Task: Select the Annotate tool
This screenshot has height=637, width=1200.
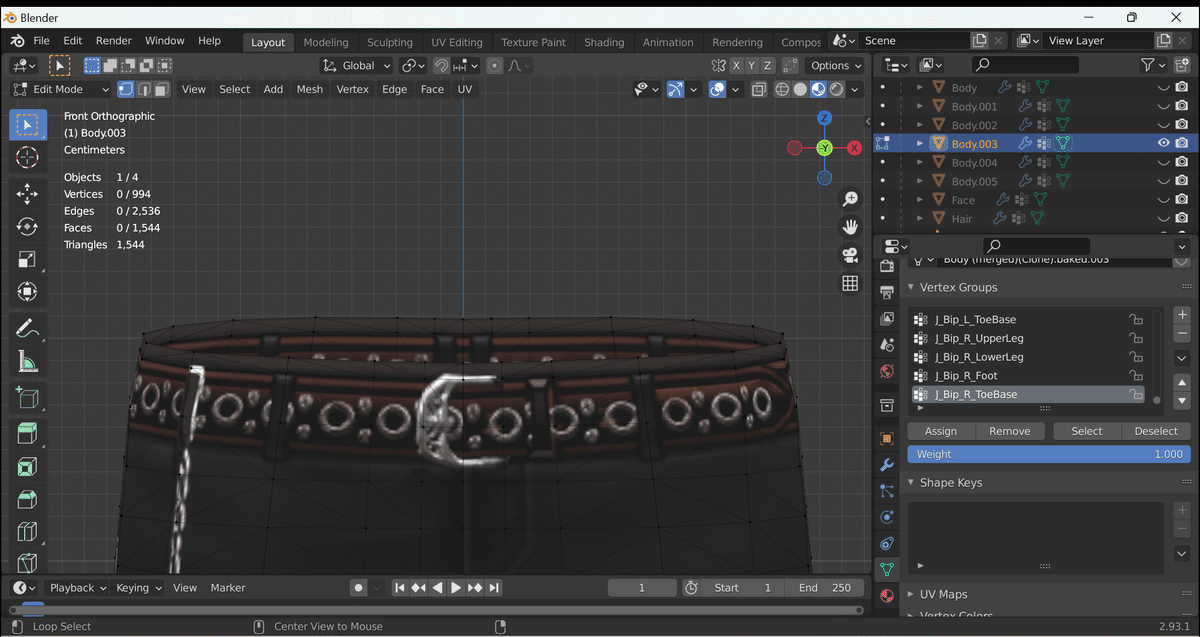Action: [x=27, y=328]
